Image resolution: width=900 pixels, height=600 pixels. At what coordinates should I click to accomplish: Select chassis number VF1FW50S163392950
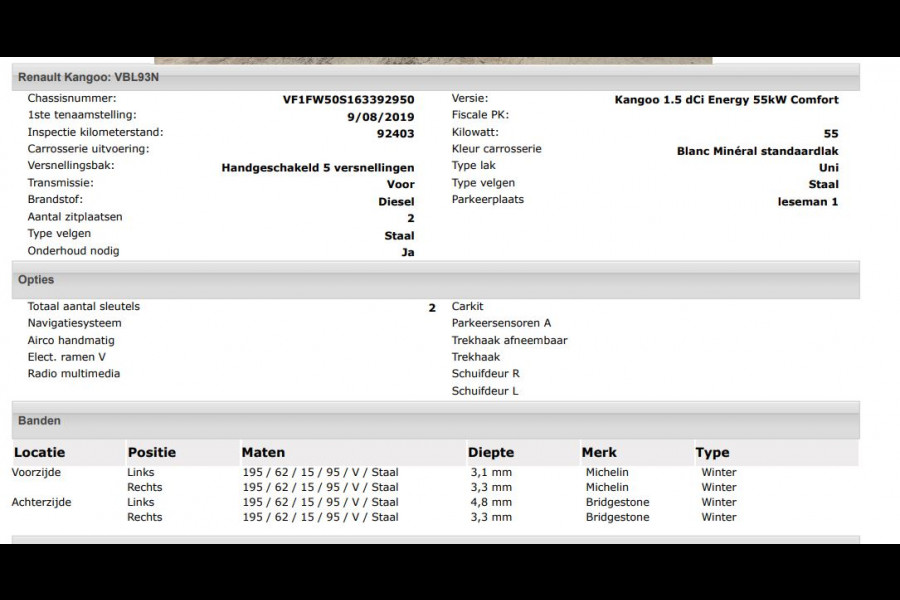(348, 100)
